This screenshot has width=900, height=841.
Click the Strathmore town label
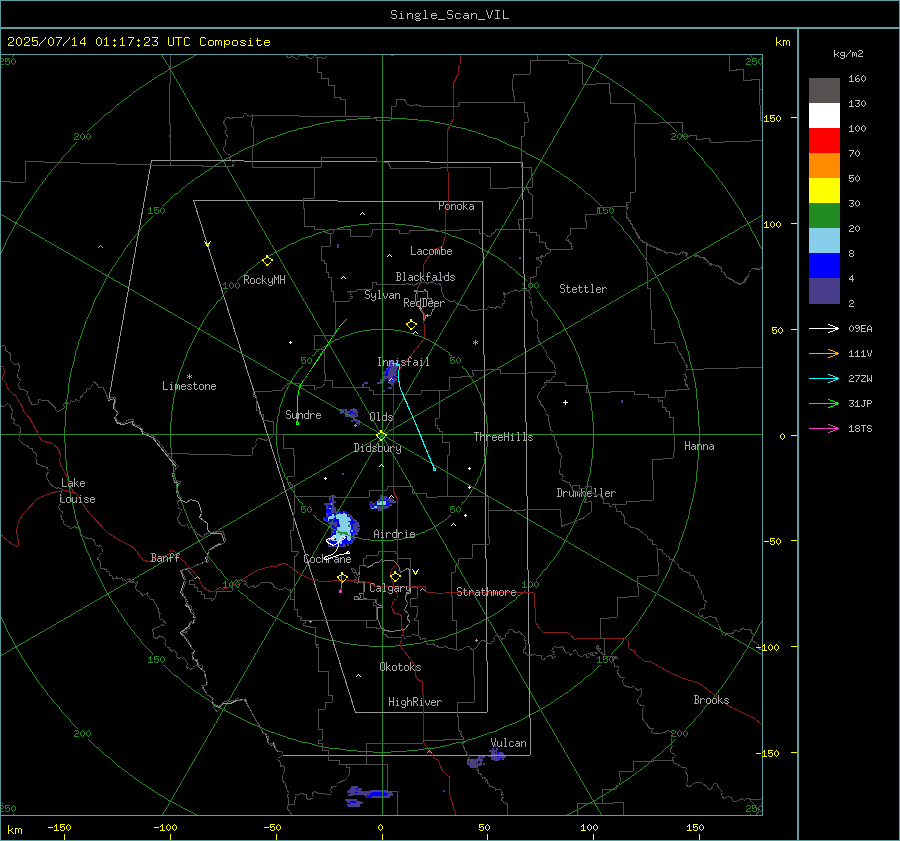tap(486, 592)
